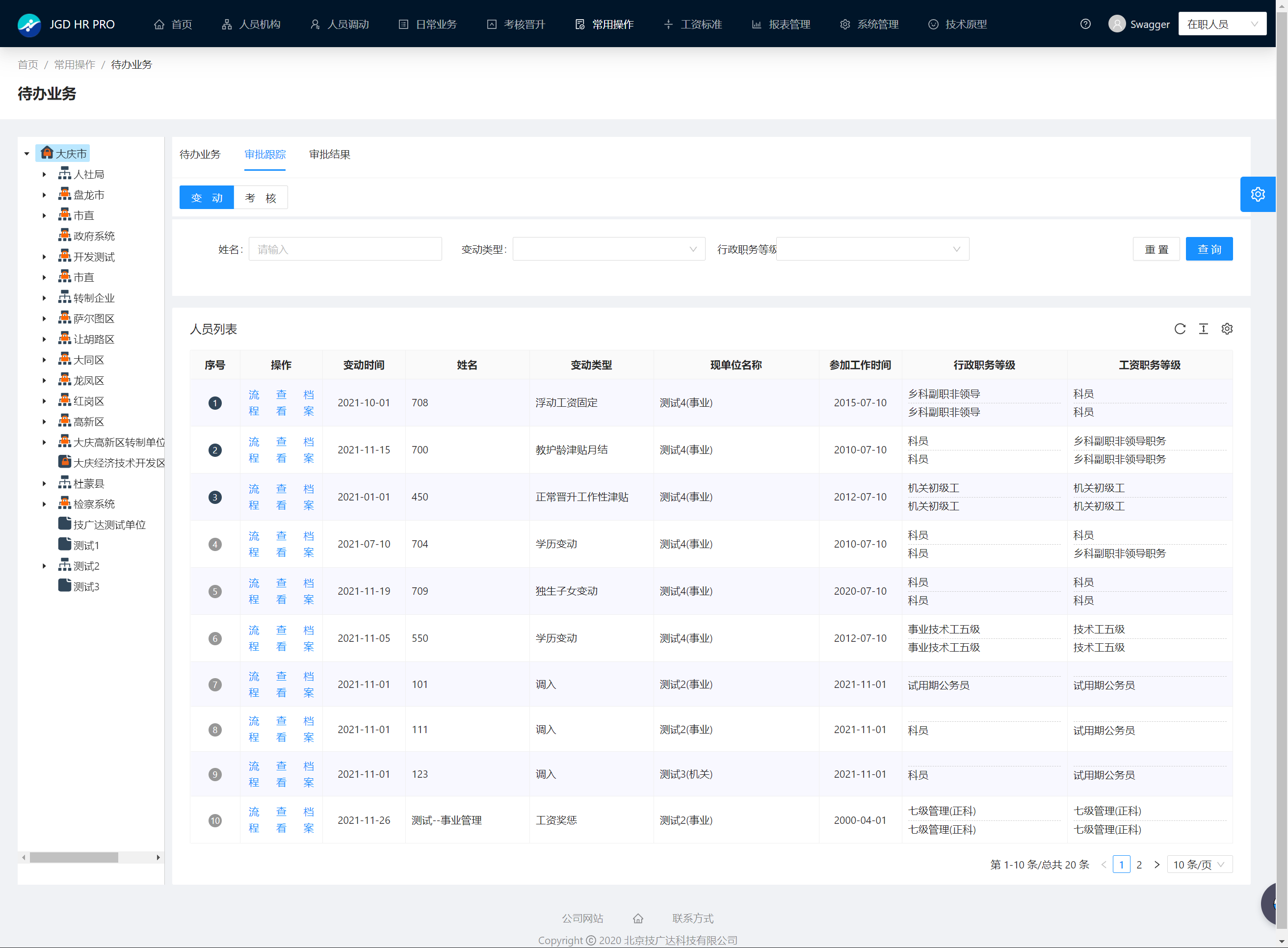
Task: Open 公司网站 footer link
Action: (582, 919)
